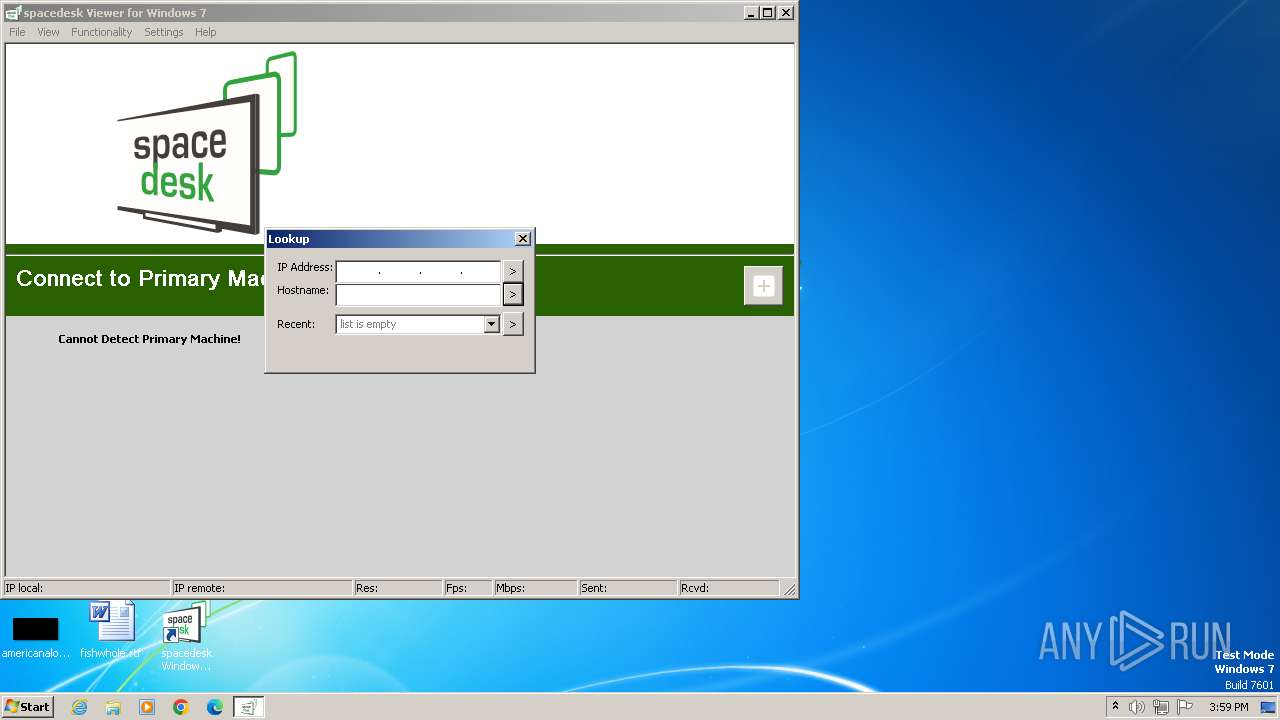1280x720 pixels.
Task: Open the View menu
Action: click(x=48, y=32)
